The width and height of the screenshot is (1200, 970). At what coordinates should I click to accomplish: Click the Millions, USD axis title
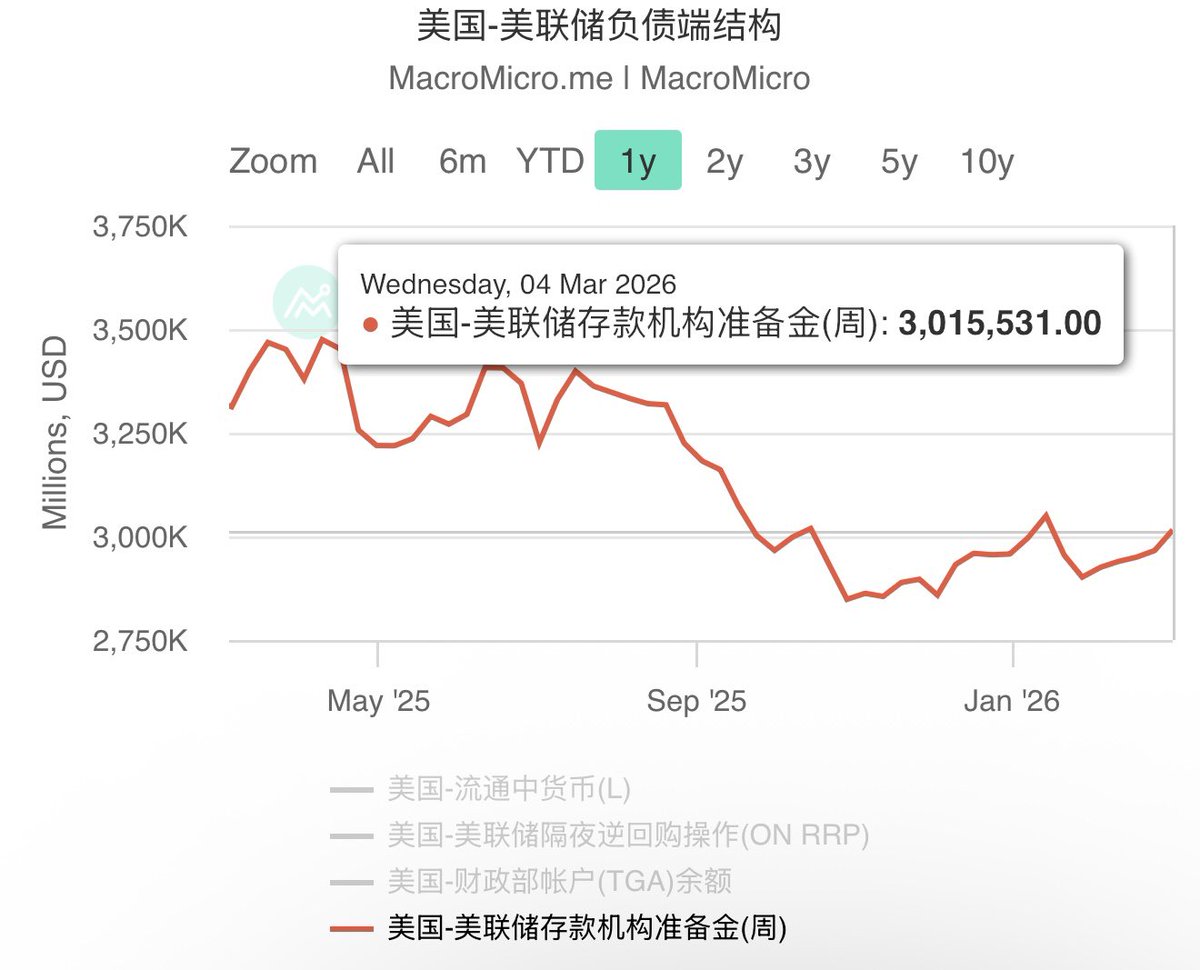pyautogui.click(x=56, y=433)
